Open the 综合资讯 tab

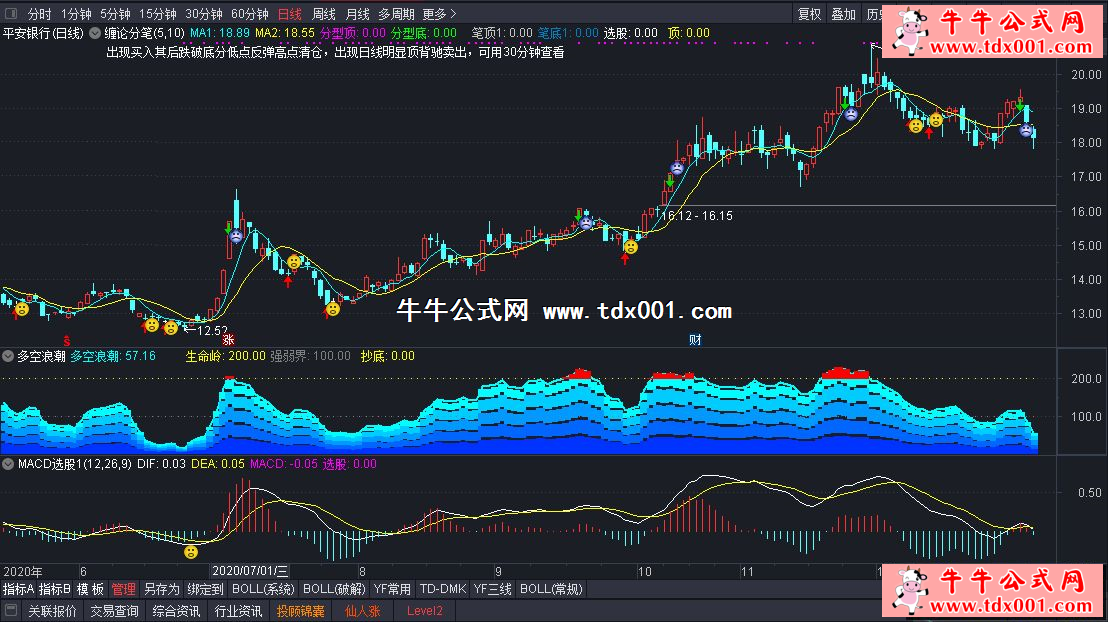click(x=177, y=611)
